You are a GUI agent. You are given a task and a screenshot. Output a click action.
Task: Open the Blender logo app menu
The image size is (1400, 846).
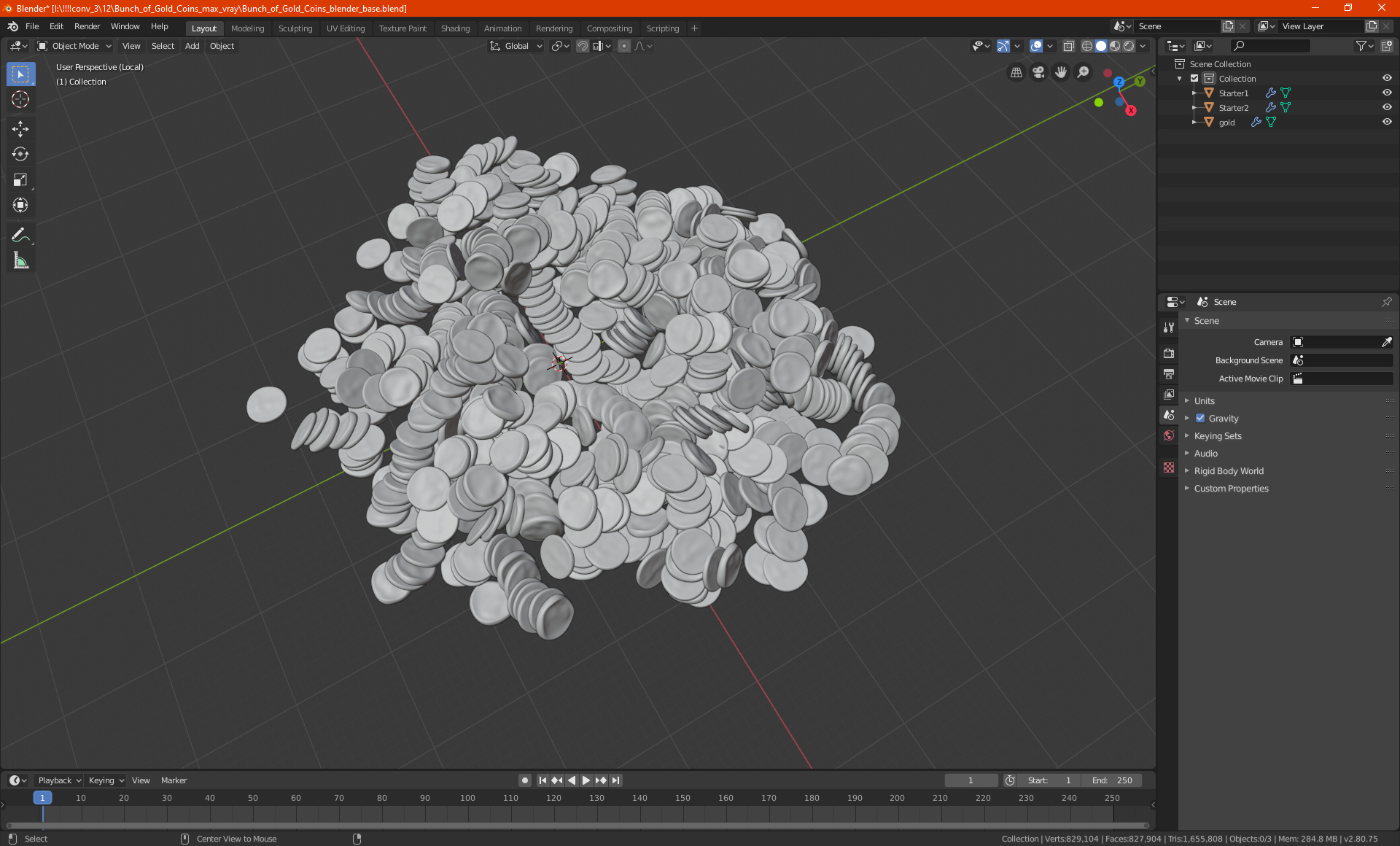12,26
